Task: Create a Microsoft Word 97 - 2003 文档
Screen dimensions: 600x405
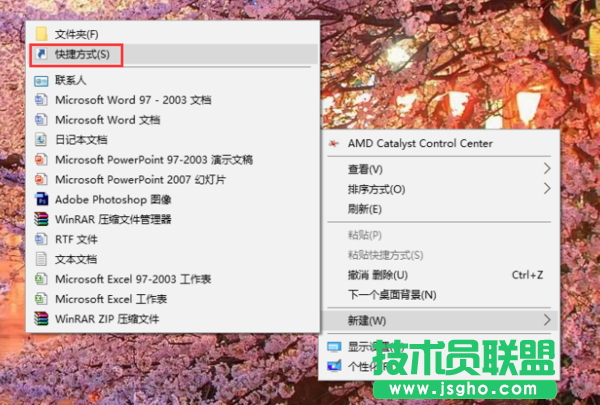Action: pyautogui.click(x=173, y=100)
